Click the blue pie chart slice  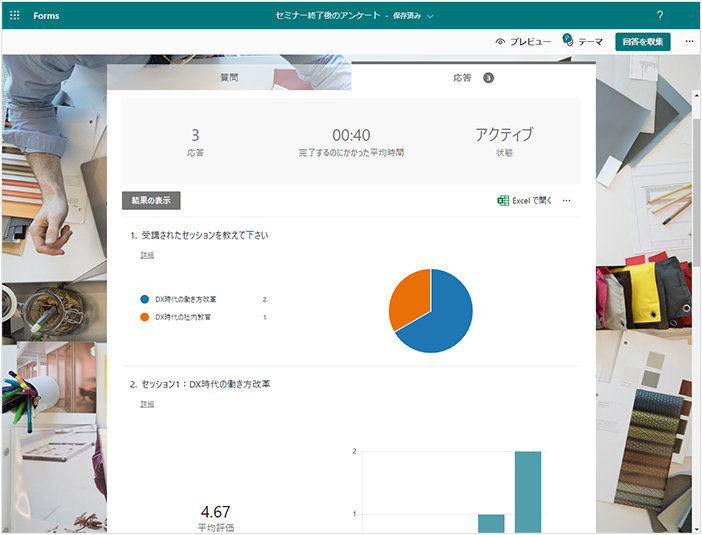coord(443,318)
